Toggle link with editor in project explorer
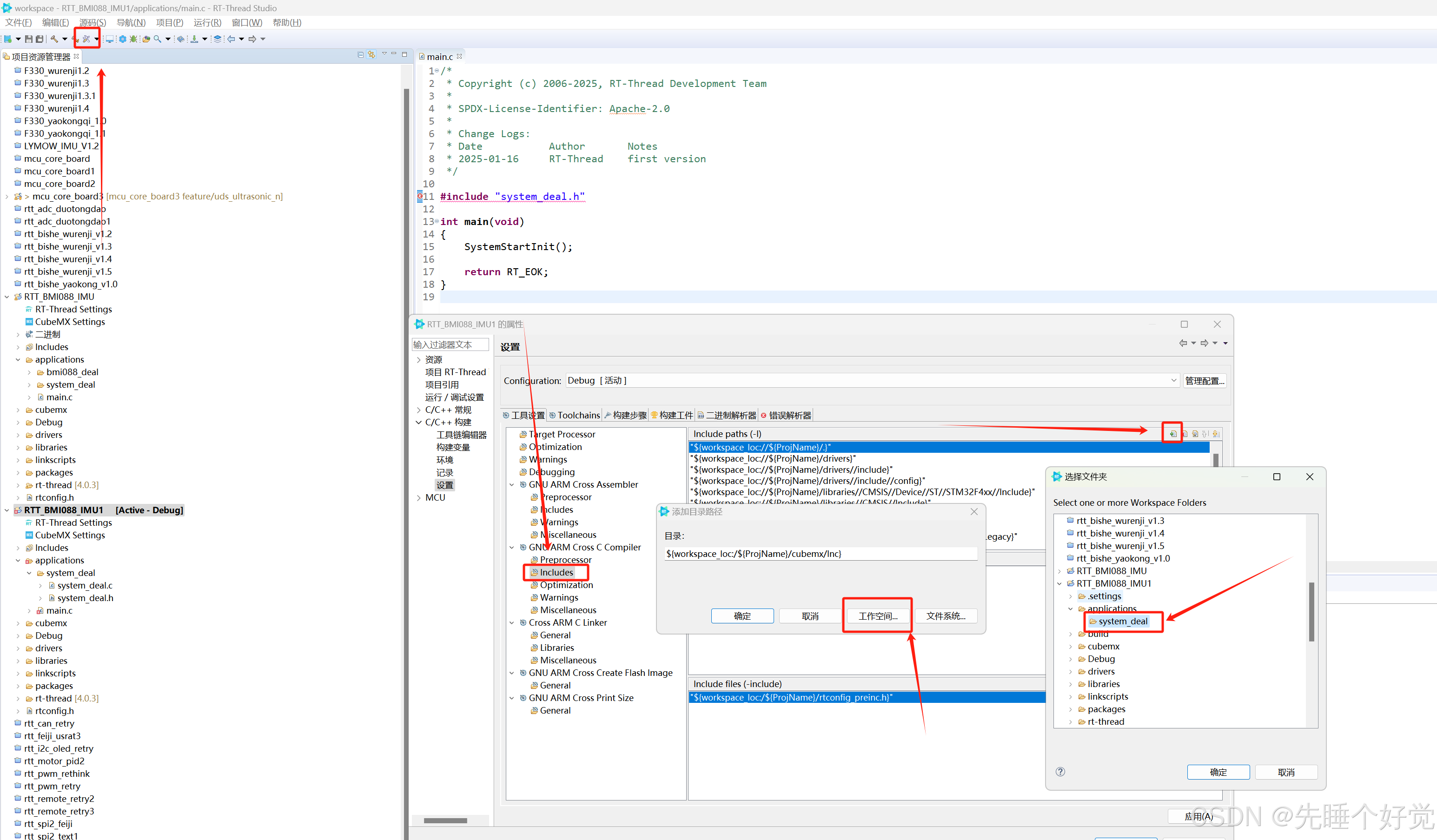The height and width of the screenshot is (840, 1437). [x=371, y=55]
